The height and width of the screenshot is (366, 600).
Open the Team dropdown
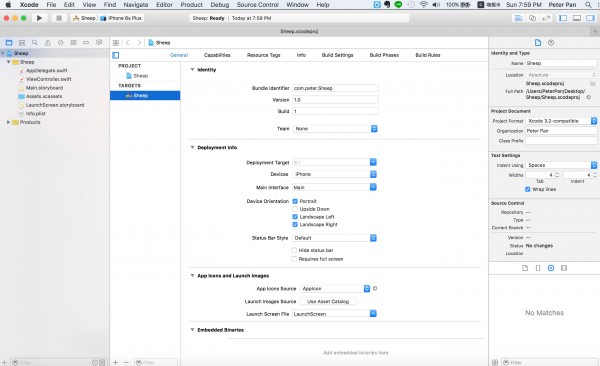(335, 129)
